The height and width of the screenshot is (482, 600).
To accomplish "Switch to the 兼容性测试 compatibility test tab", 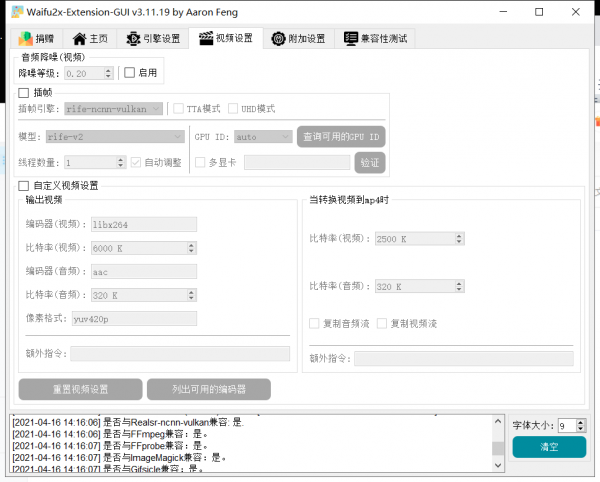I will pos(375,38).
